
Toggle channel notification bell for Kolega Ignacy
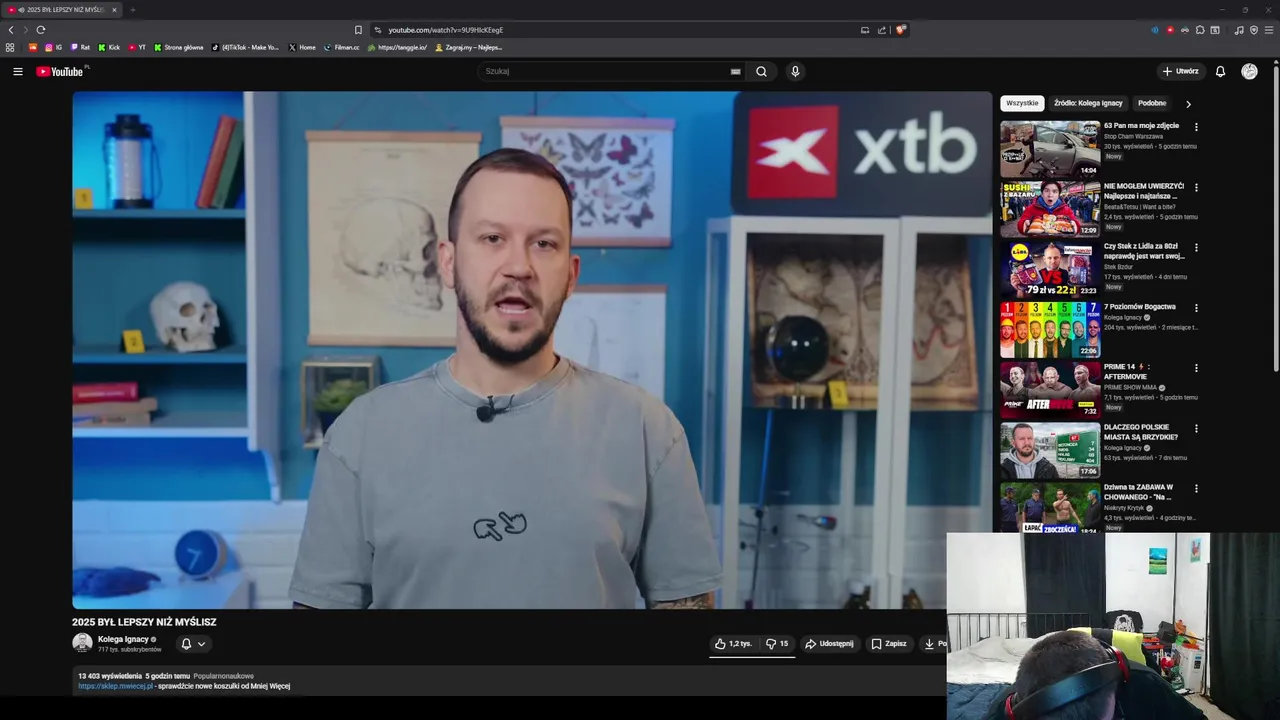coord(186,644)
